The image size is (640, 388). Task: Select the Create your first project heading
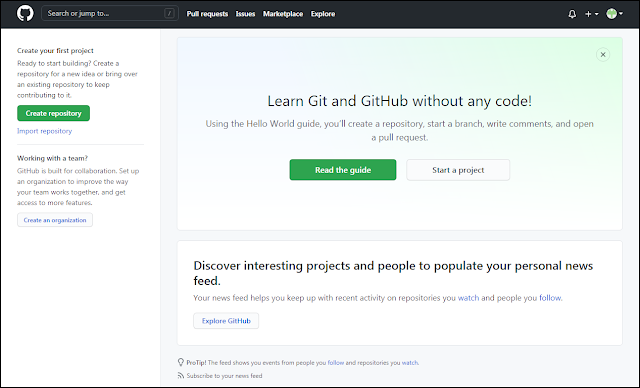click(55, 51)
